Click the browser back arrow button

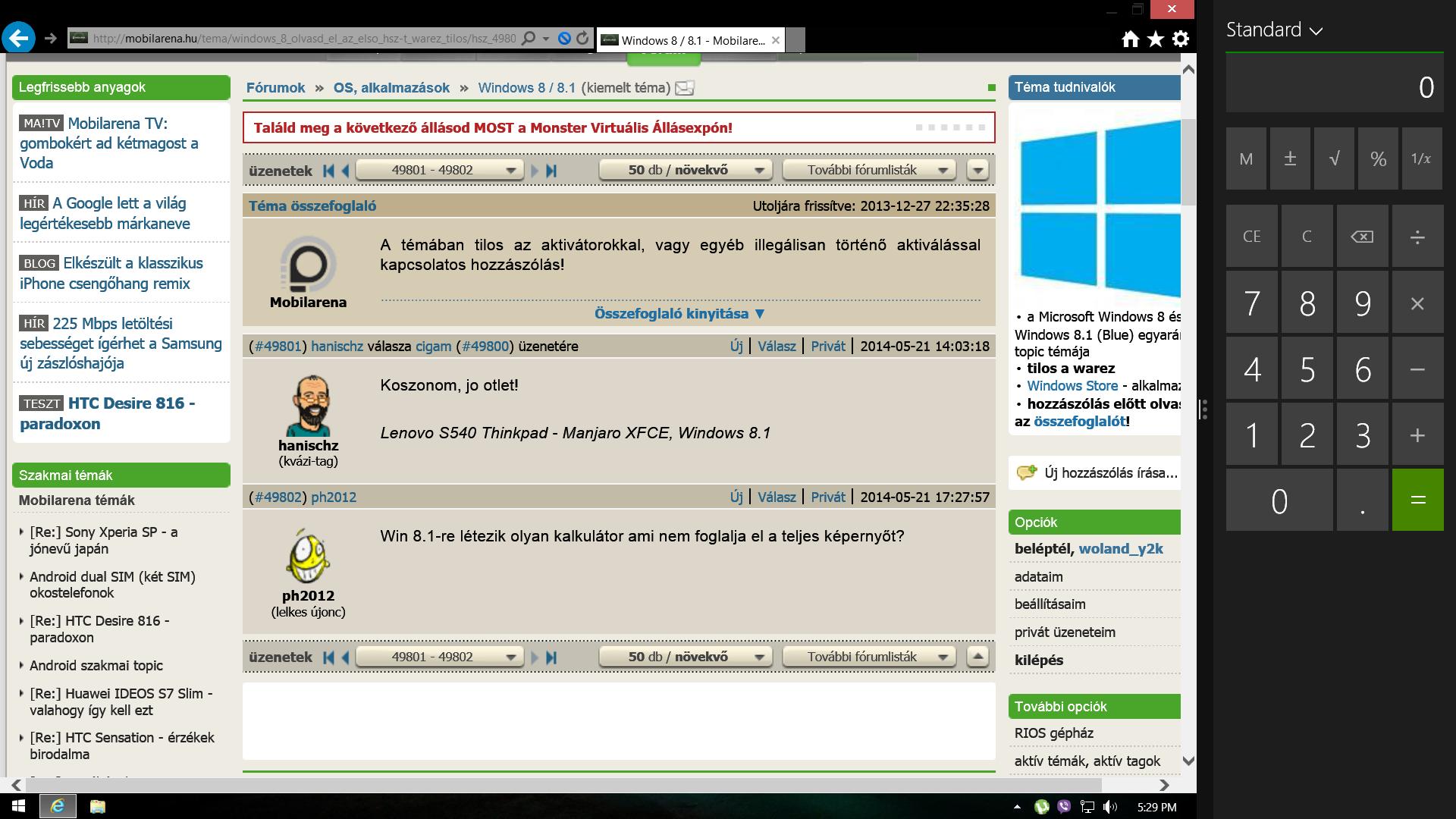(18, 38)
